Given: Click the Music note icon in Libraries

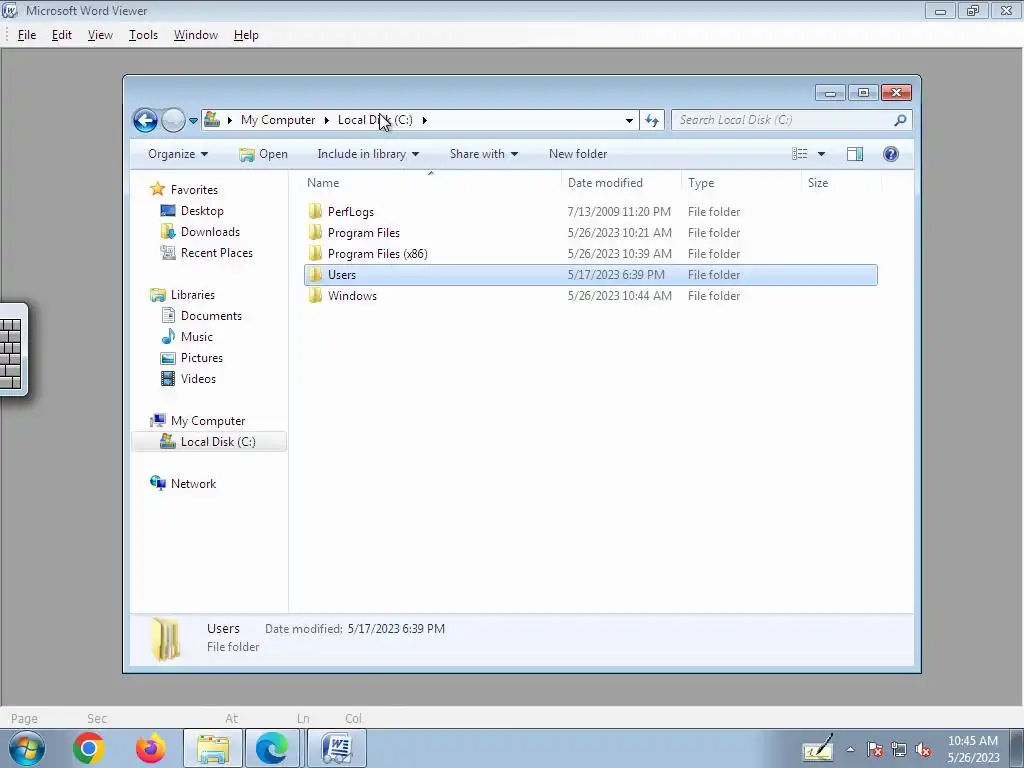Looking at the screenshot, I should pyautogui.click(x=168, y=336).
